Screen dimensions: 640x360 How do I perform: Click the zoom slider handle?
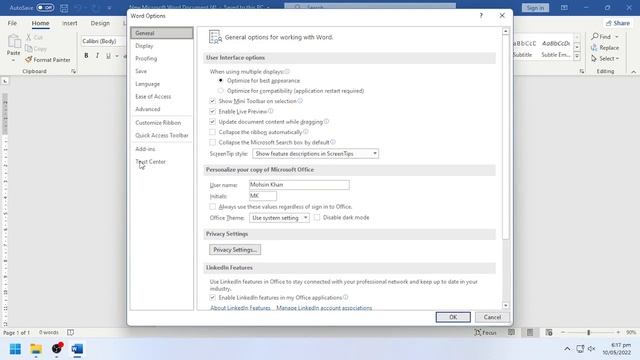click(589, 332)
